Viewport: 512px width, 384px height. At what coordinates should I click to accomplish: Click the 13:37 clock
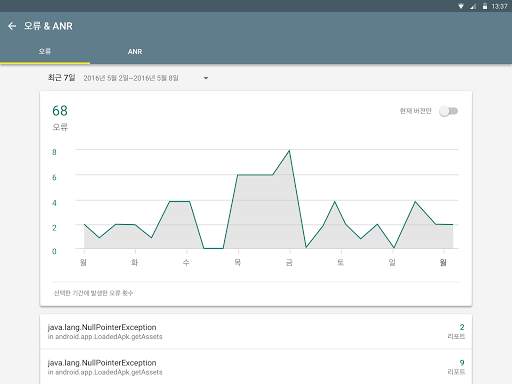click(499, 6)
